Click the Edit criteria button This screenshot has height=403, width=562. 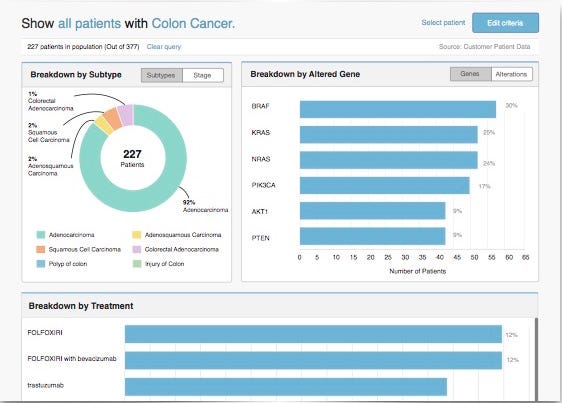point(505,23)
